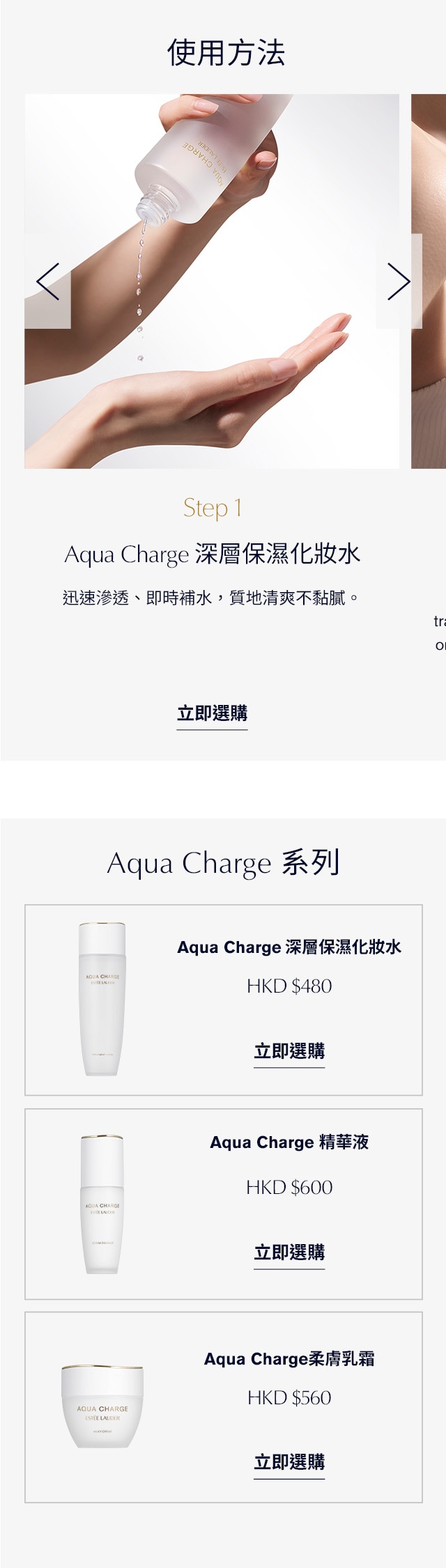The image size is (446, 1568).
Task: Click the Step 1 toner name heading
Action: coord(212,554)
